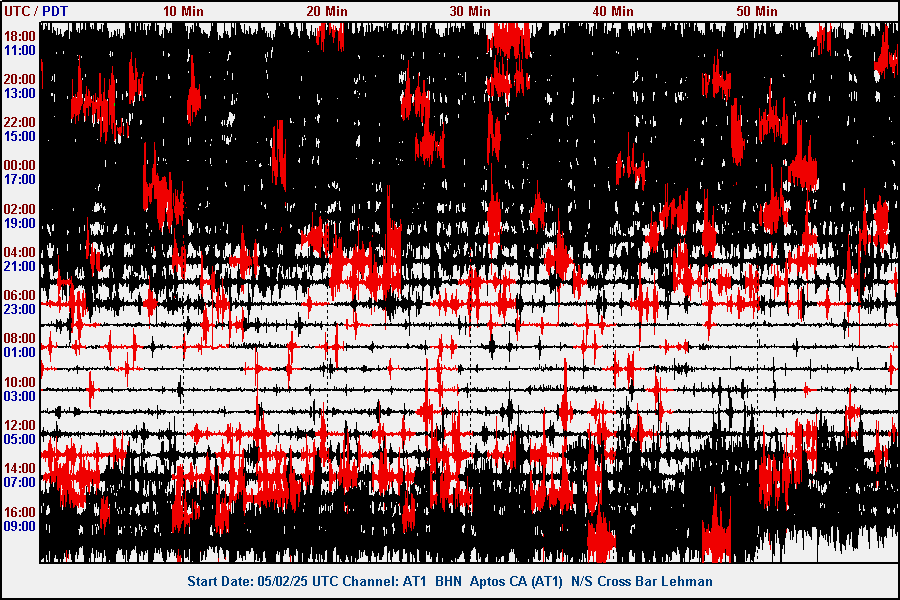Click the 06:00 UTC time label
This screenshot has width=900, height=600.
[20, 295]
